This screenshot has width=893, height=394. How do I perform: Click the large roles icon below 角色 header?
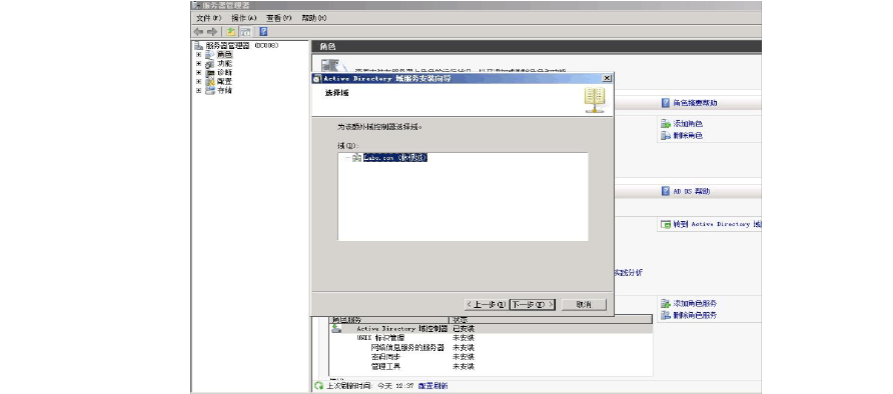(333, 66)
